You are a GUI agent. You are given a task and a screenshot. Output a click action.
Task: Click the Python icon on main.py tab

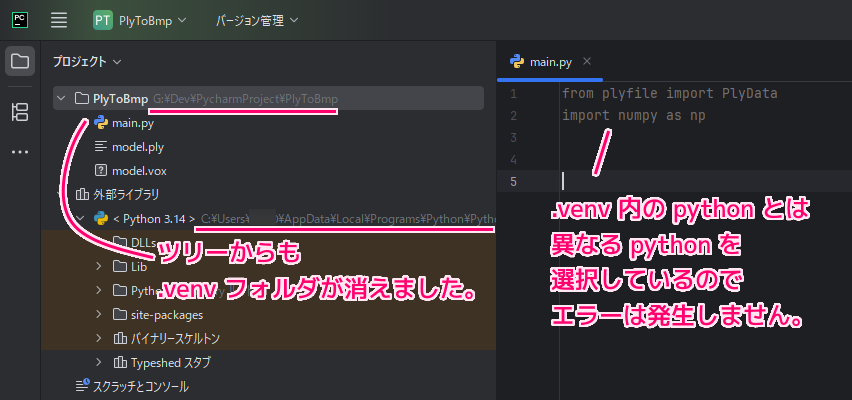click(x=517, y=62)
